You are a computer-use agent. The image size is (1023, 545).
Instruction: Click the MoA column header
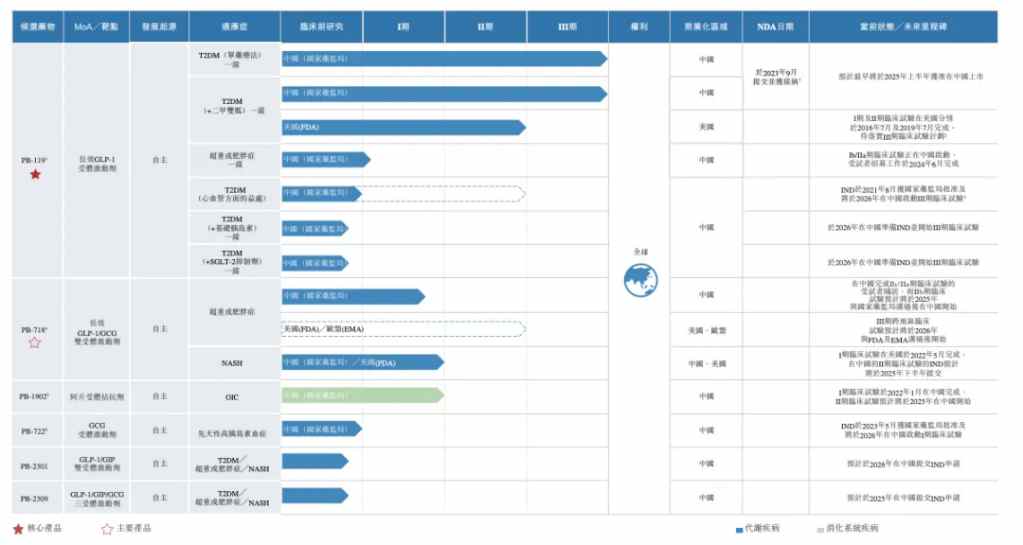point(96,26)
